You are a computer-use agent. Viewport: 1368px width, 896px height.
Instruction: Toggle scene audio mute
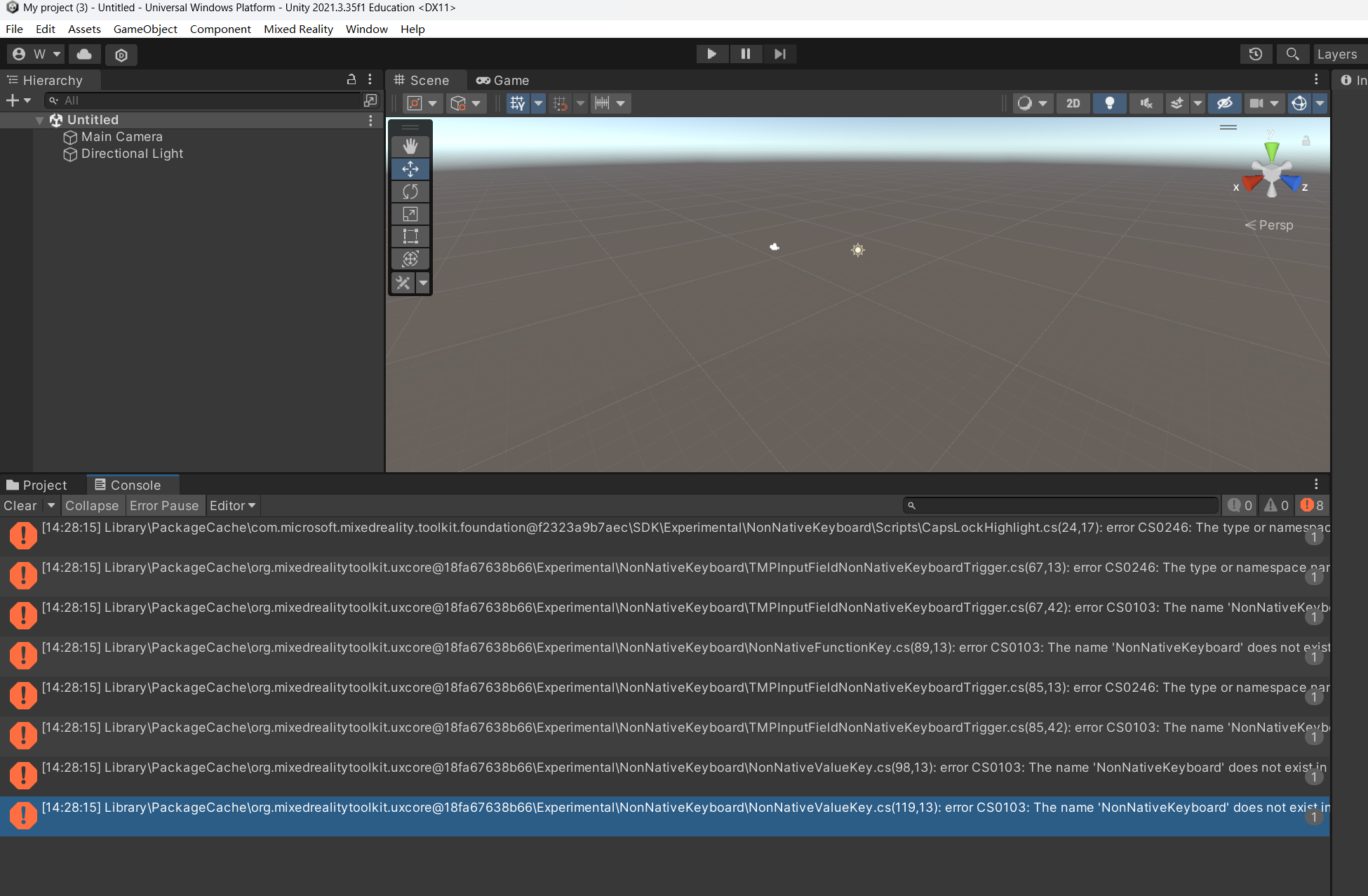coord(1146,103)
